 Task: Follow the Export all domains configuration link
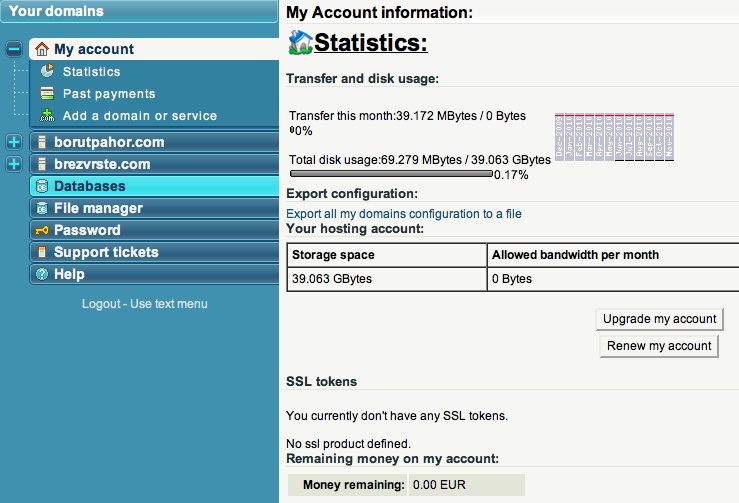tap(403, 214)
